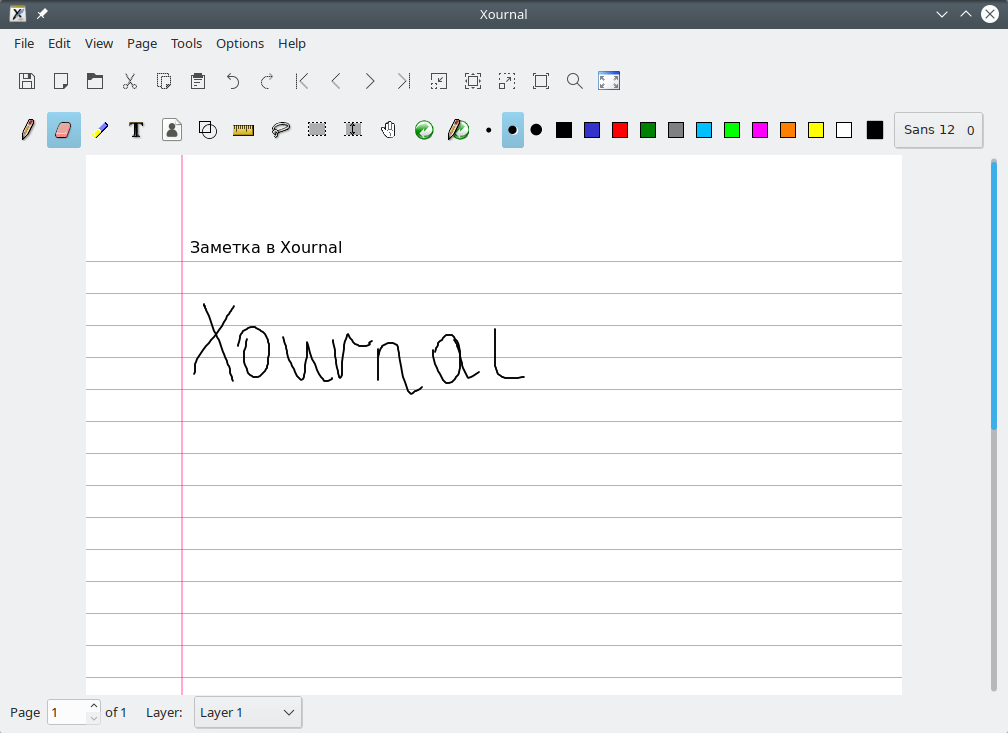Click the Save icon in toolbar

point(27,81)
